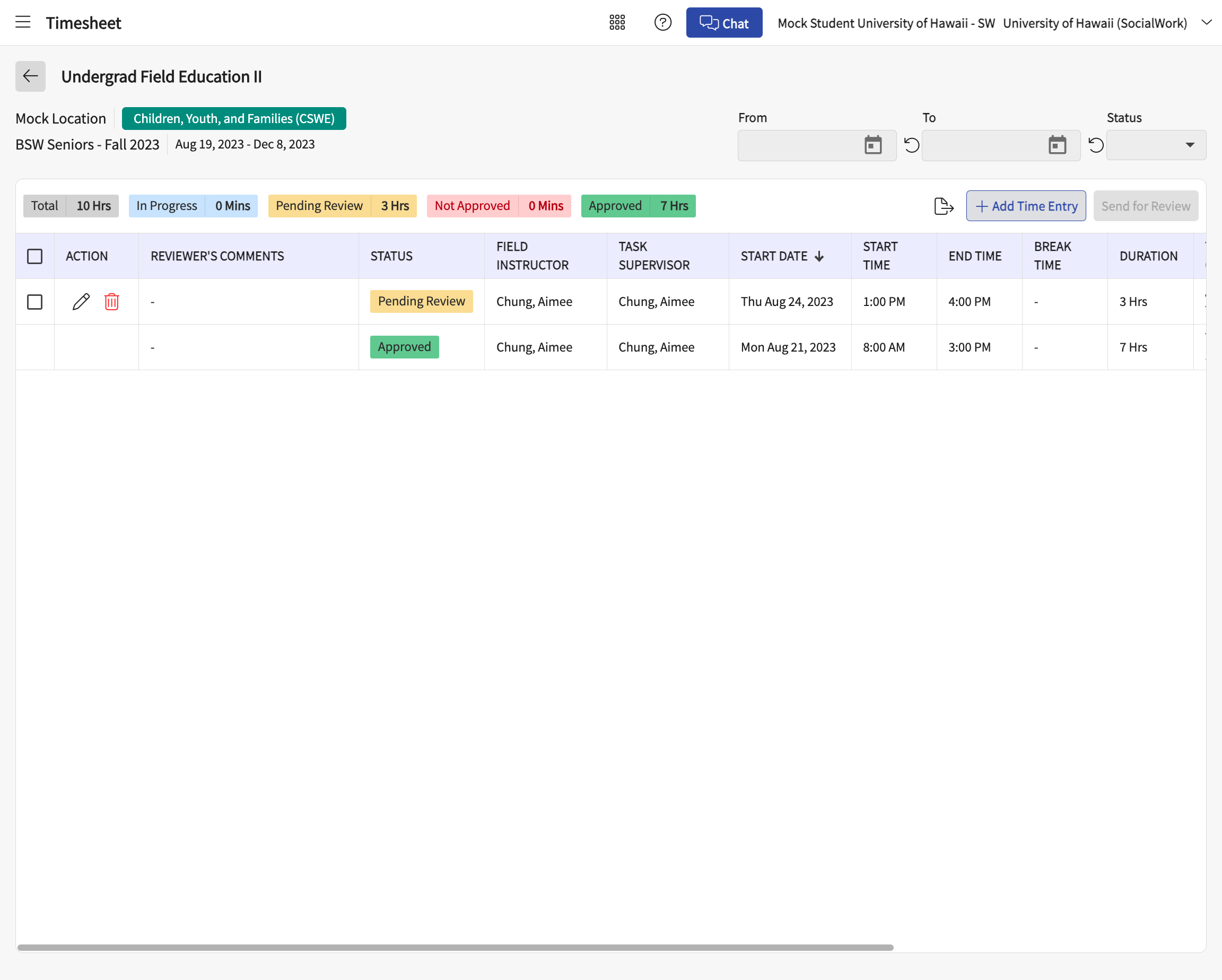Open the From date calendar picker
Image resolution: width=1222 pixels, height=980 pixels.
(x=873, y=145)
